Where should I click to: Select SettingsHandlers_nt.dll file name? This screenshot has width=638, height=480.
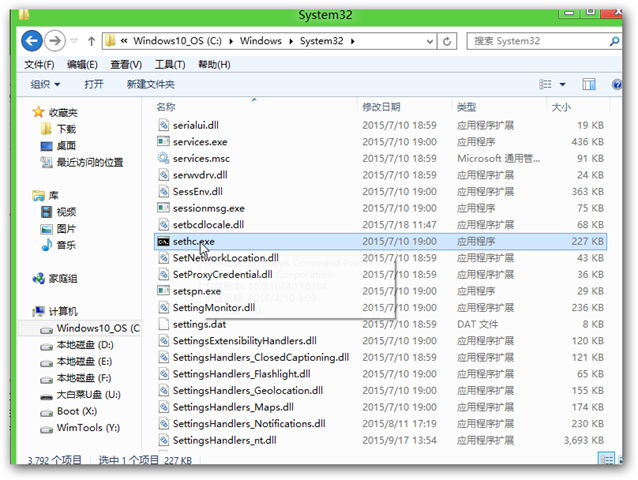(x=225, y=441)
